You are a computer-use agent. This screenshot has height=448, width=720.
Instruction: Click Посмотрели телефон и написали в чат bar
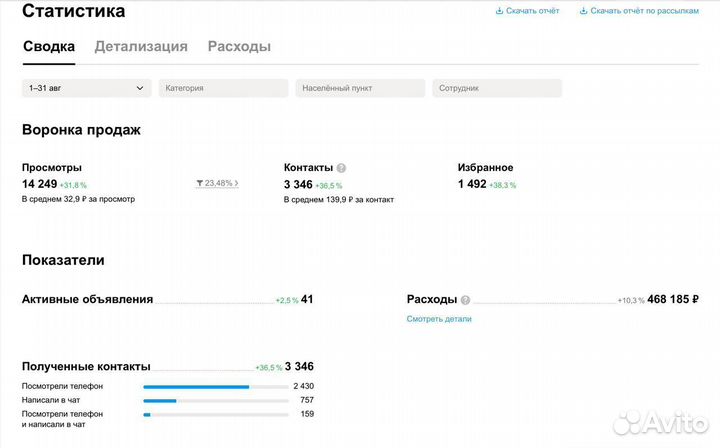[216, 414]
